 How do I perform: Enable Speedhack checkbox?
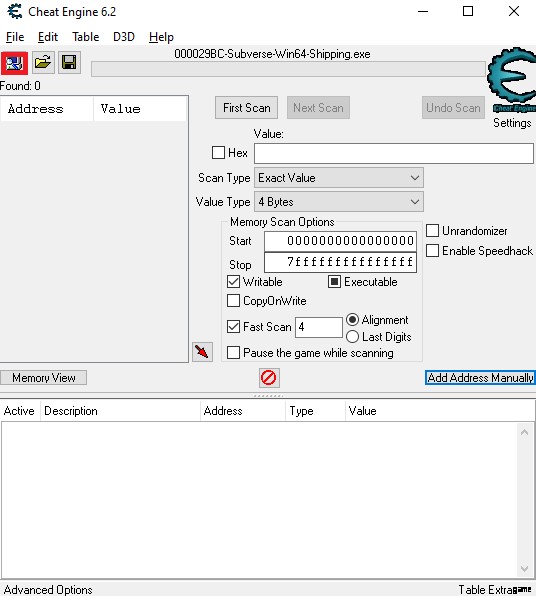(433, 250)
